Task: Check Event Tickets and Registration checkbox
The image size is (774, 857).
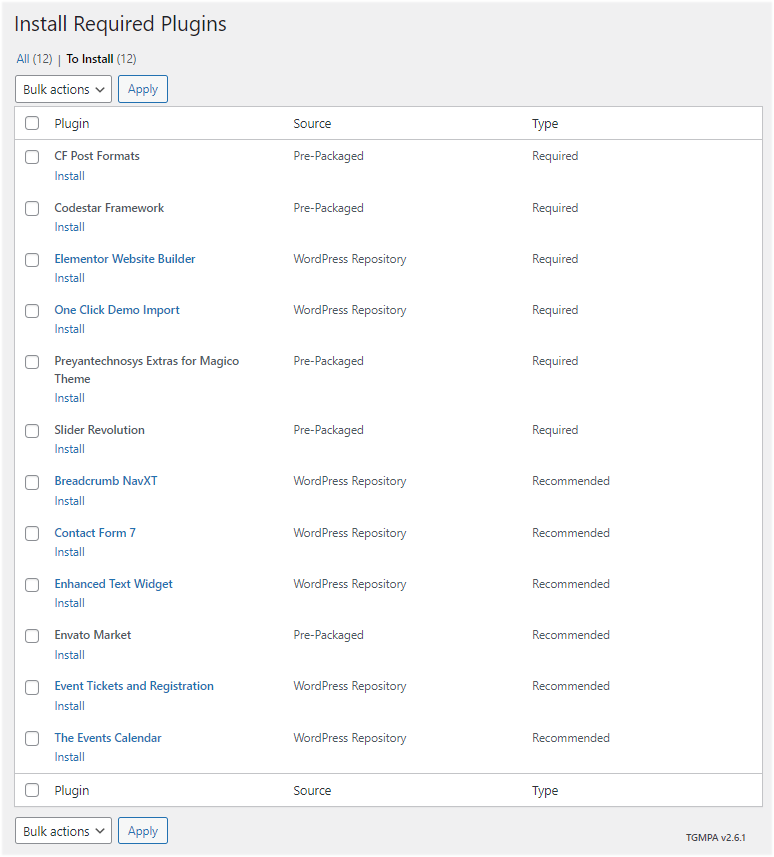Action: (32, 687)
